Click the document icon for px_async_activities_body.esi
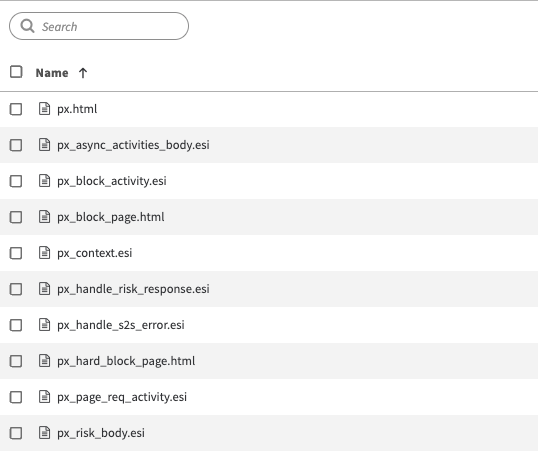 pyautogui.click(x=44, y=145)
